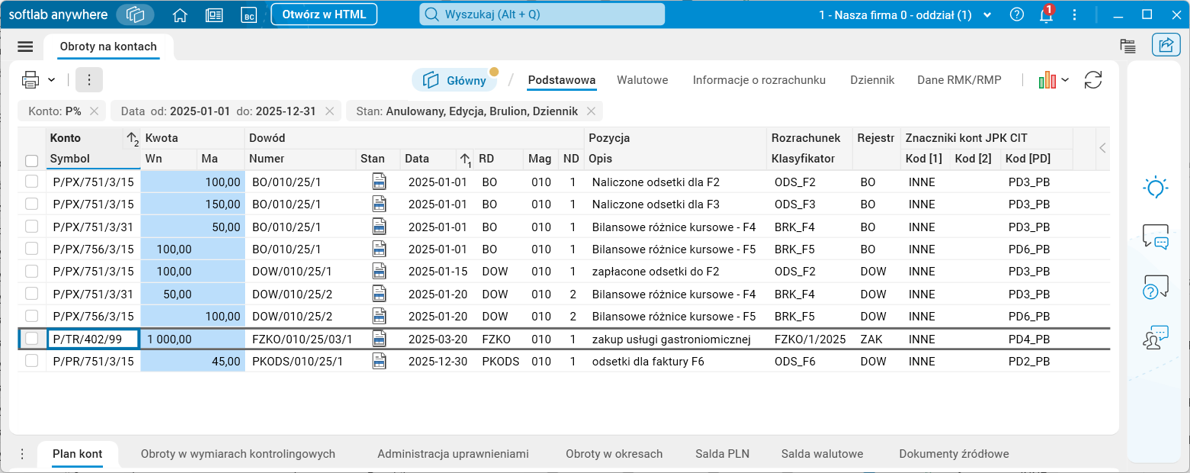Viewport: 1190px width, 473px height.
Task: Click the help question mark icon
Action: point(1016,15)
